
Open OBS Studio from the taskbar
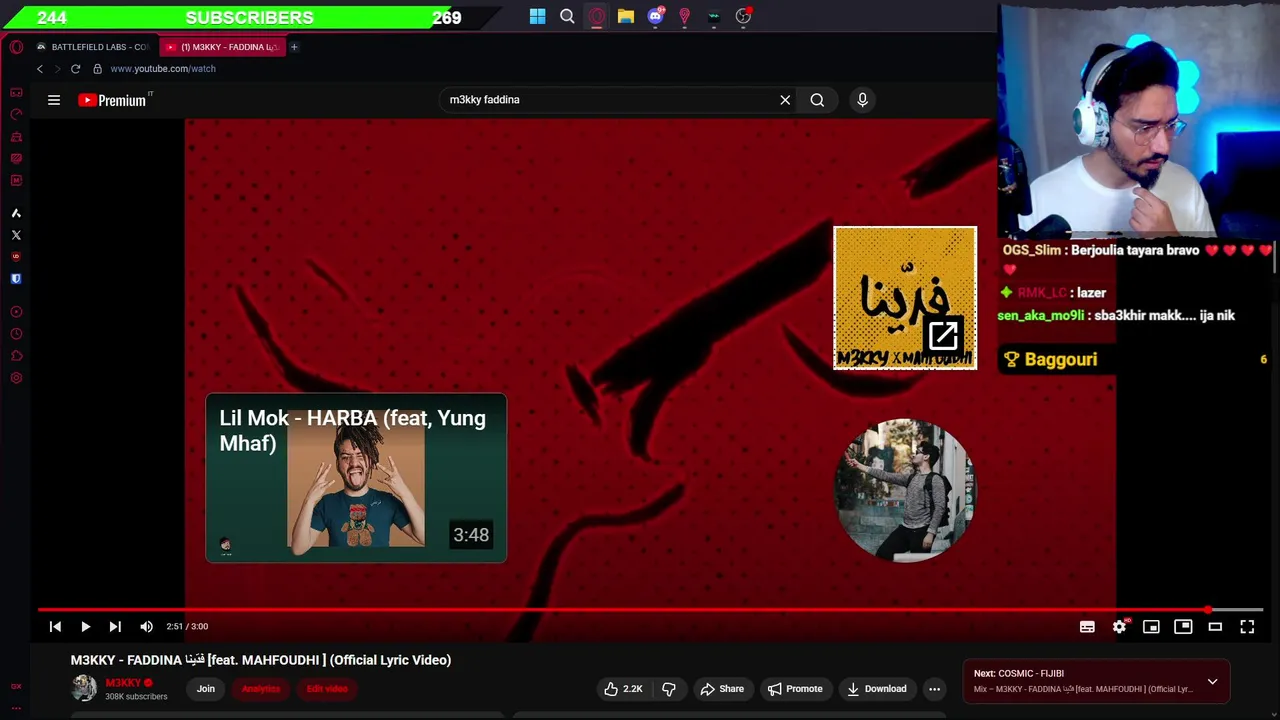743,16
